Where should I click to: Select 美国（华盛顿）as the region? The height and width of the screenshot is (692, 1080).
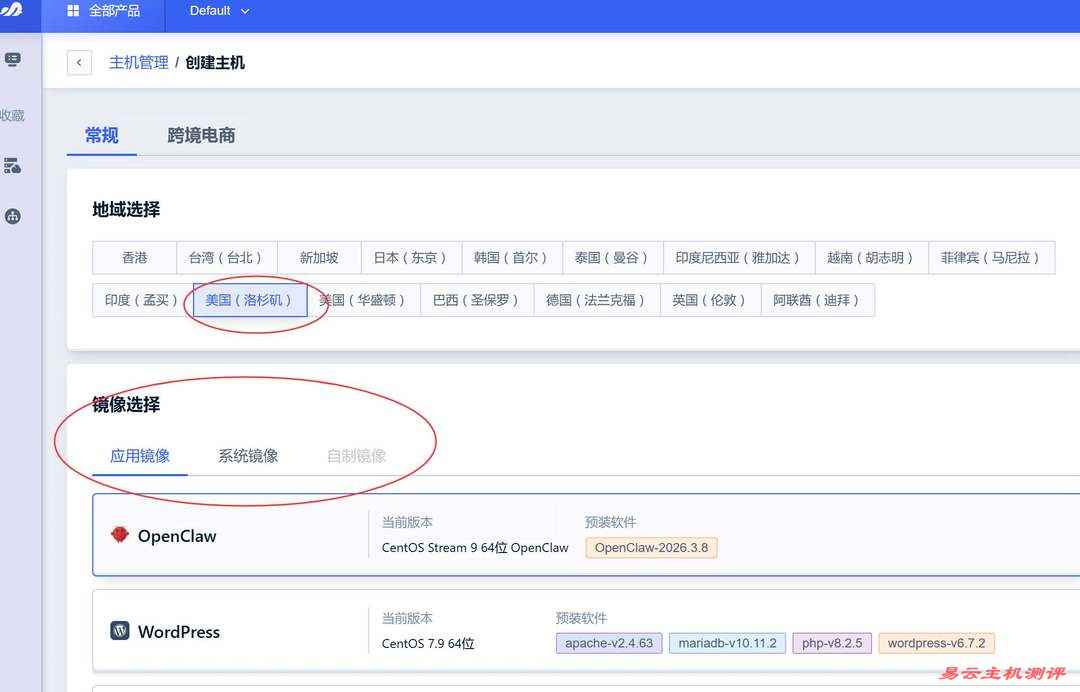pos(362,300)
